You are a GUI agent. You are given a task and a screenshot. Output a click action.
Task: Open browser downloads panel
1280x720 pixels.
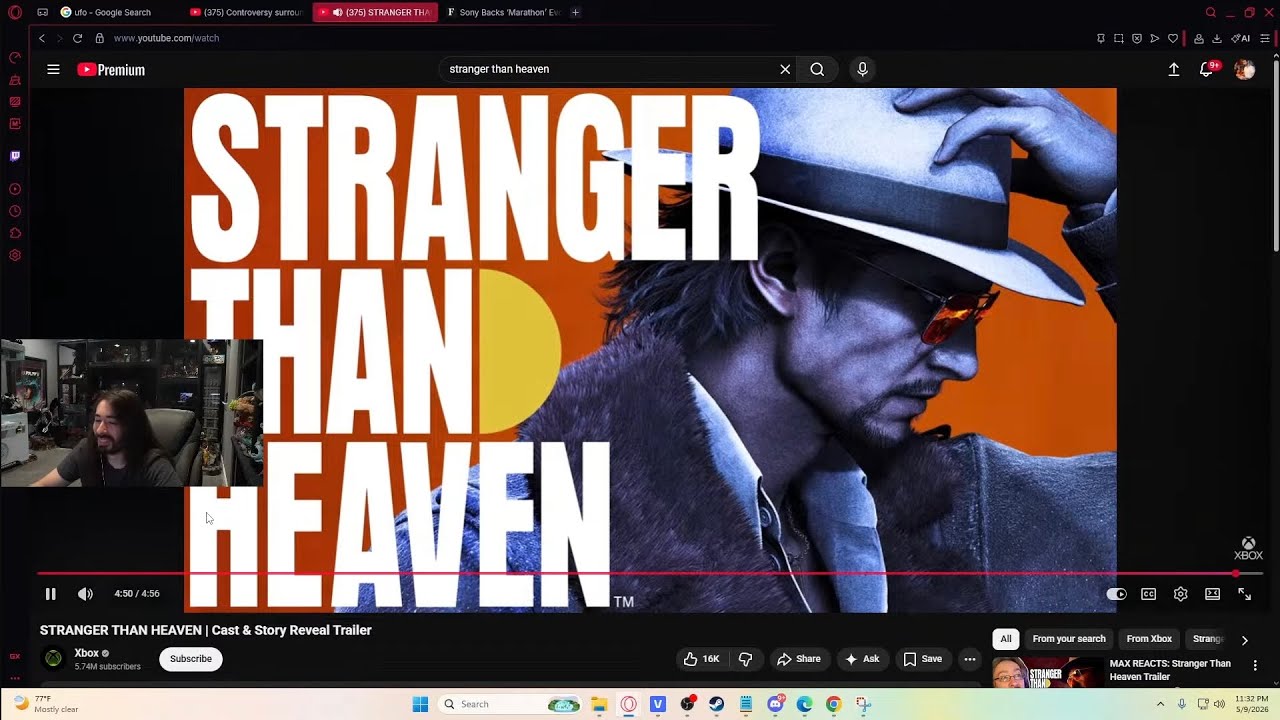click(x=1217, y=38)
